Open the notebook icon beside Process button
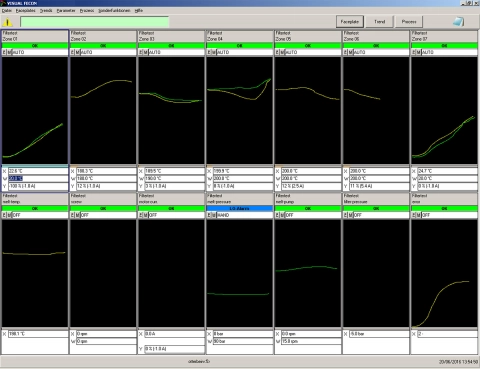This screenshot has height=369, width=480. (x=458, y=22)
